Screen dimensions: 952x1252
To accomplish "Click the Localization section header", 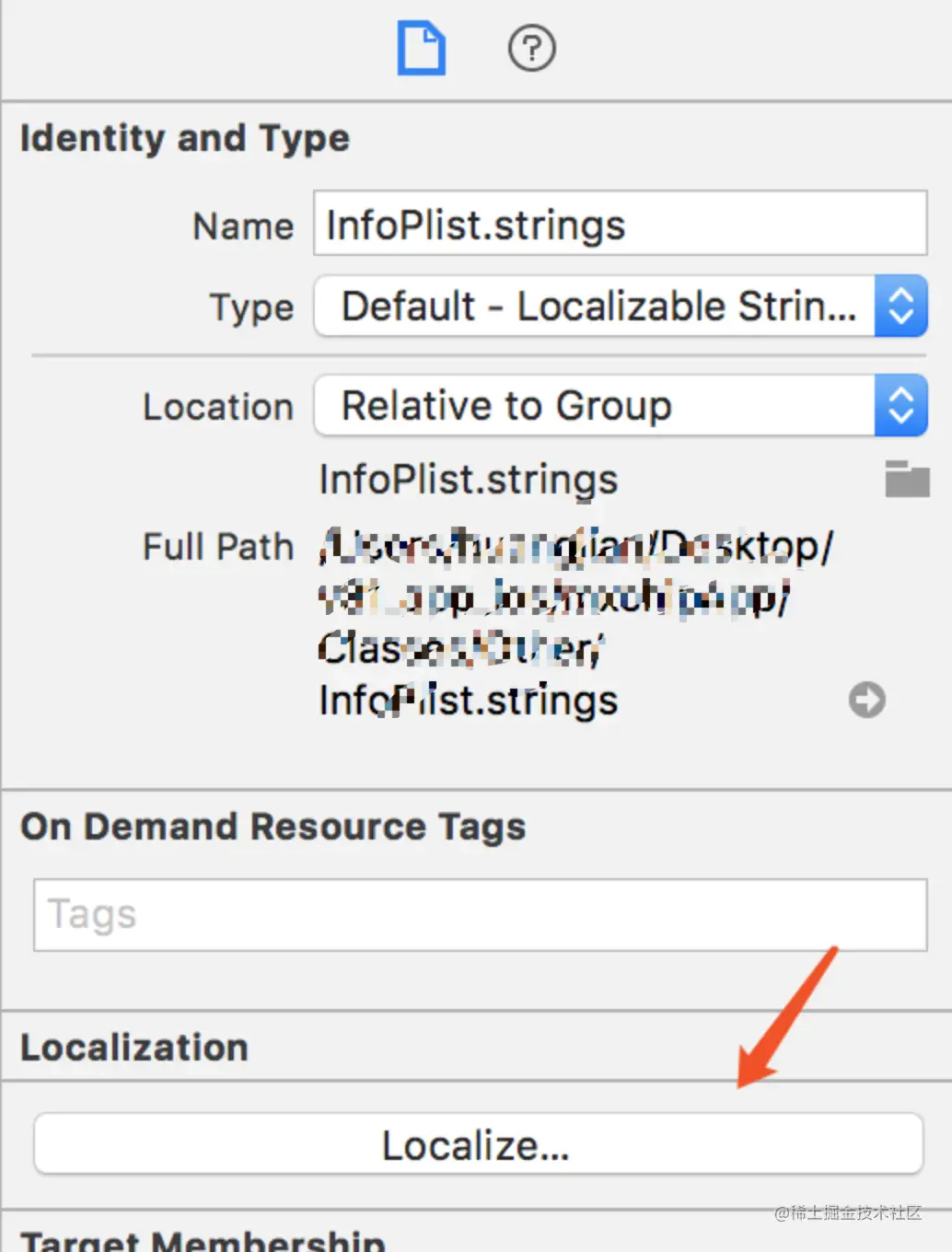I will coord(134,1048).
